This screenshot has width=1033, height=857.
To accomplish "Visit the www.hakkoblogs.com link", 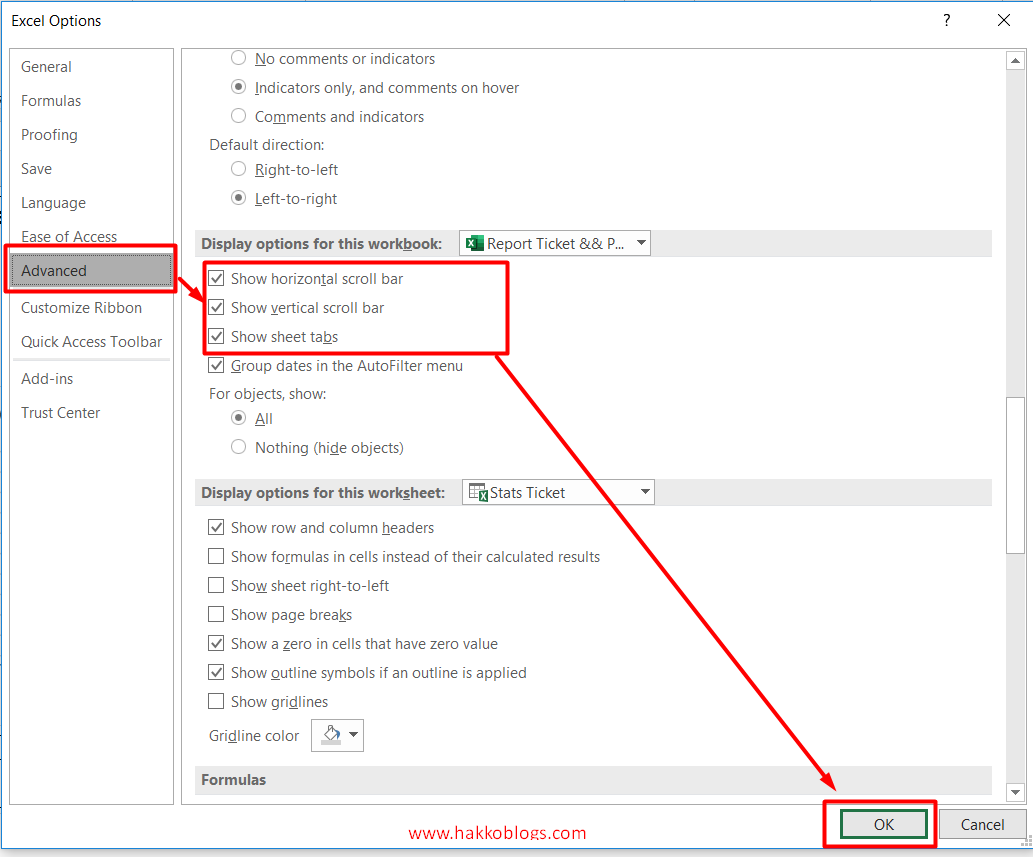I will pyautogui.click(x=497, y=830).
